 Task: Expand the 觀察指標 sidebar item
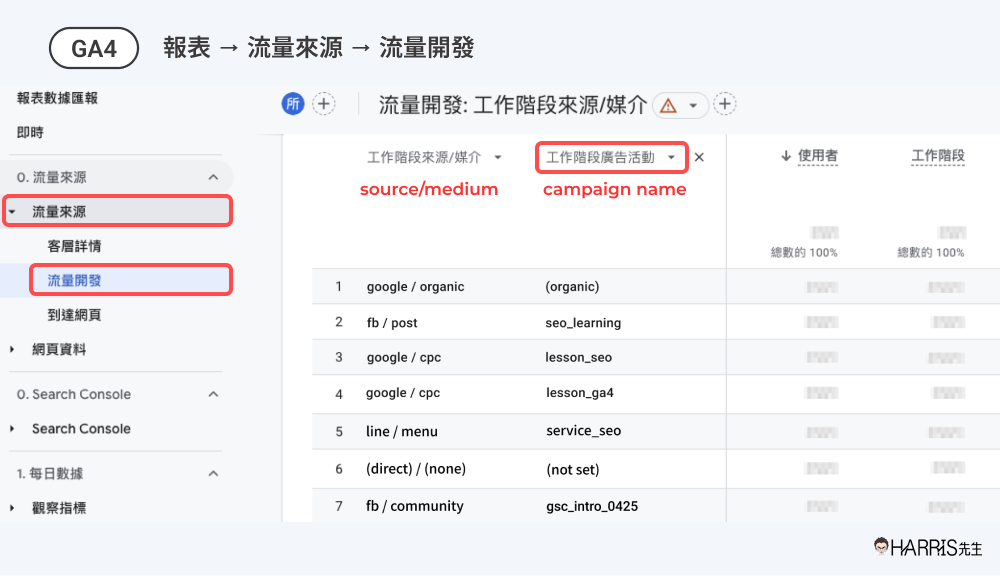pos(62,507)
